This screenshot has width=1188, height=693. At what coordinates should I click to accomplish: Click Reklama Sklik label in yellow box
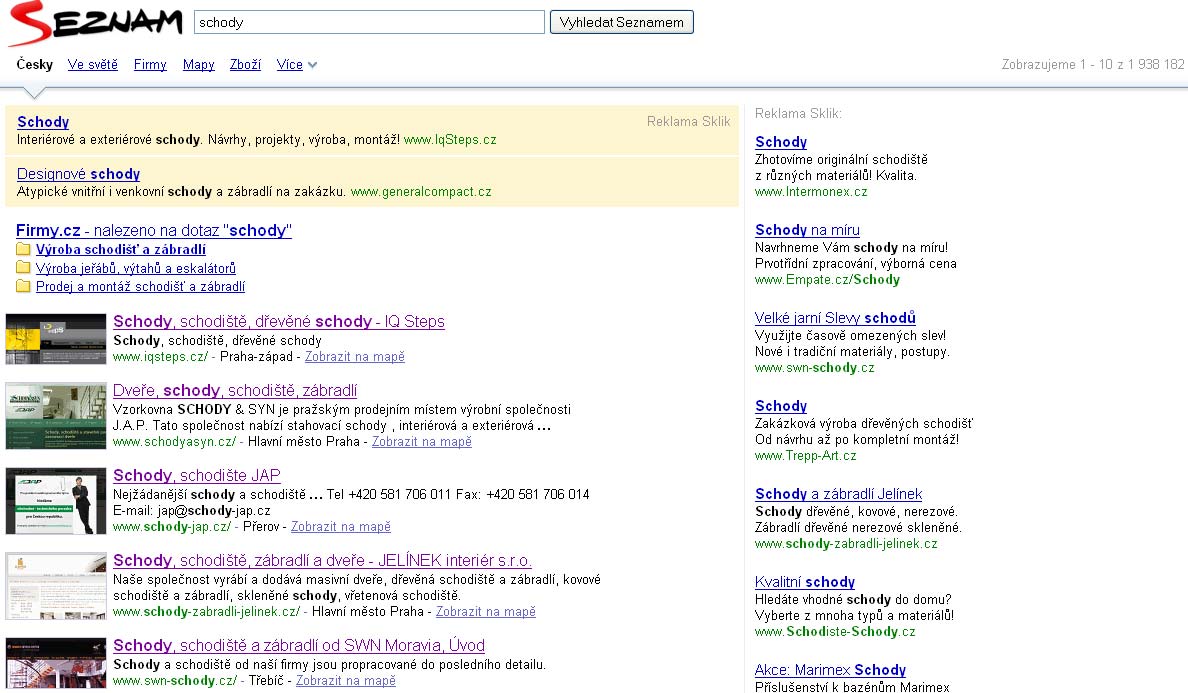(688, 121)
